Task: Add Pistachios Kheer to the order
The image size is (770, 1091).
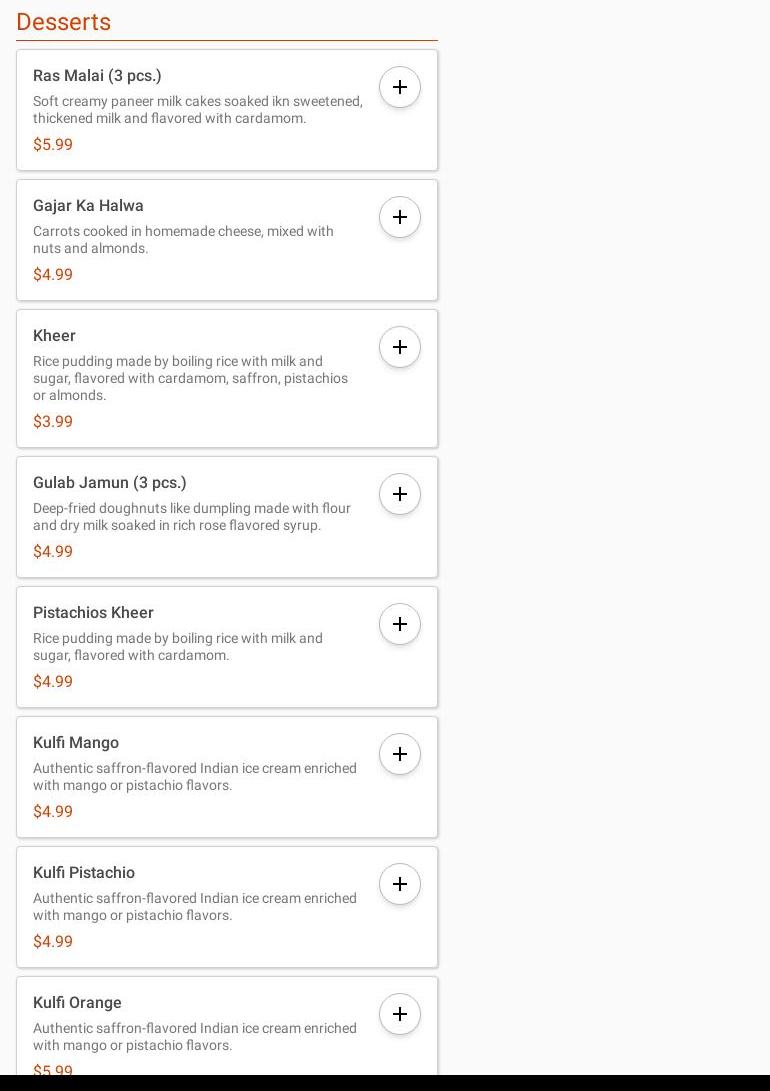Action: pyautogui.click(x=400, y=624)
